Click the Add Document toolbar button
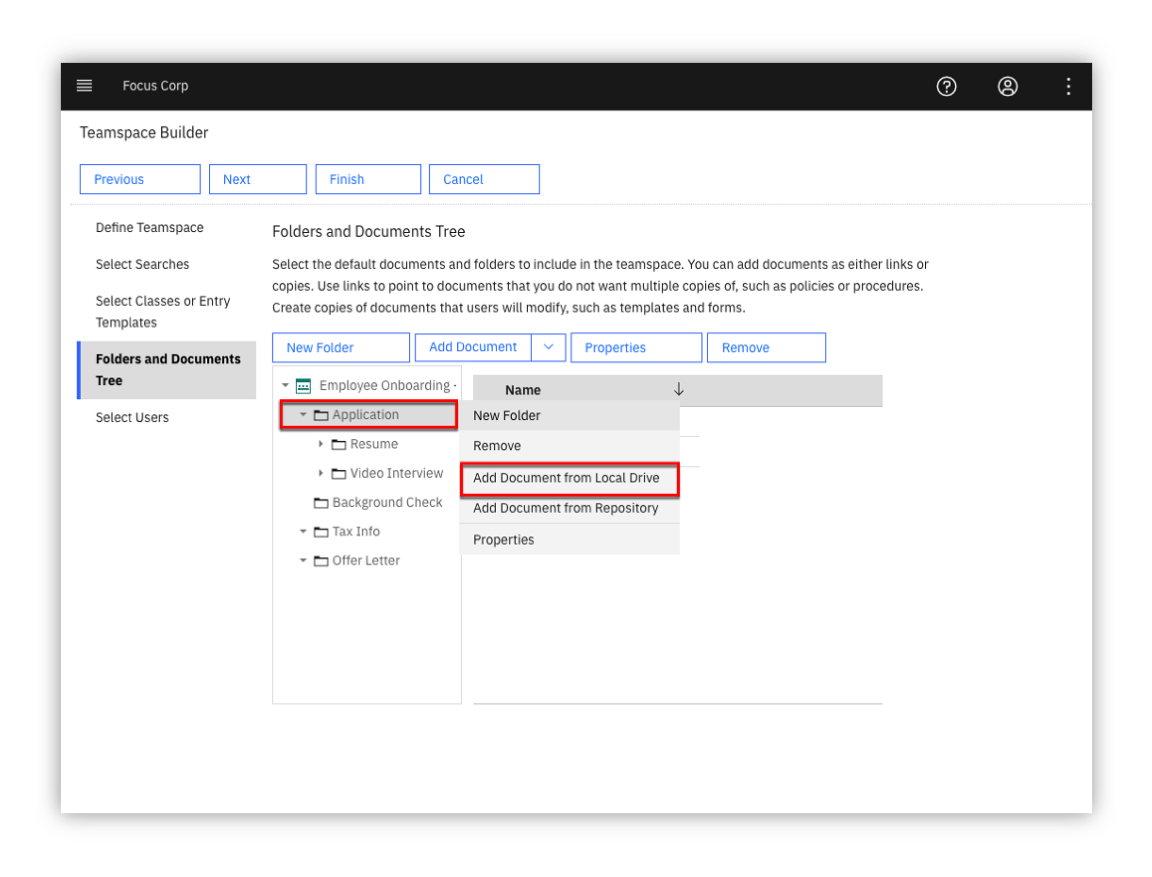The width and height of the screenshot is (1152, 877). [x=473, y=347]
